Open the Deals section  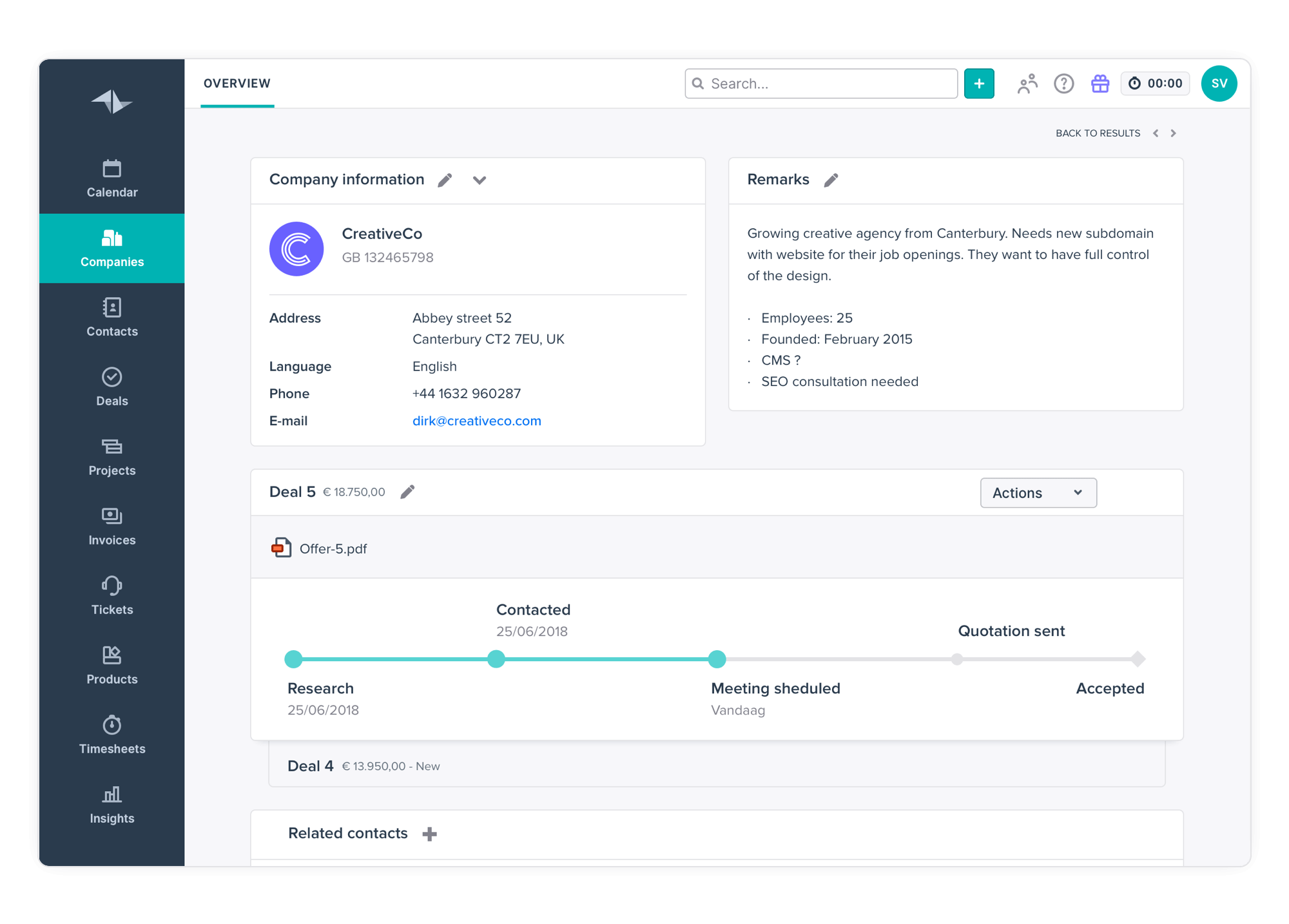[x=111, y=387]
